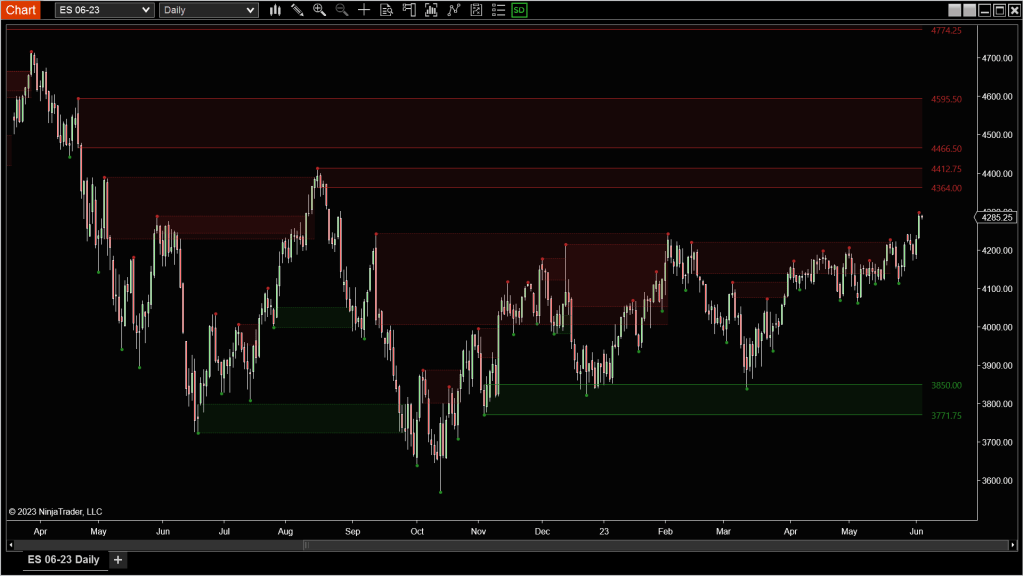Click the 4285.25 current price marker
This screenshot has width=1023, height=576.
point(997,217)
